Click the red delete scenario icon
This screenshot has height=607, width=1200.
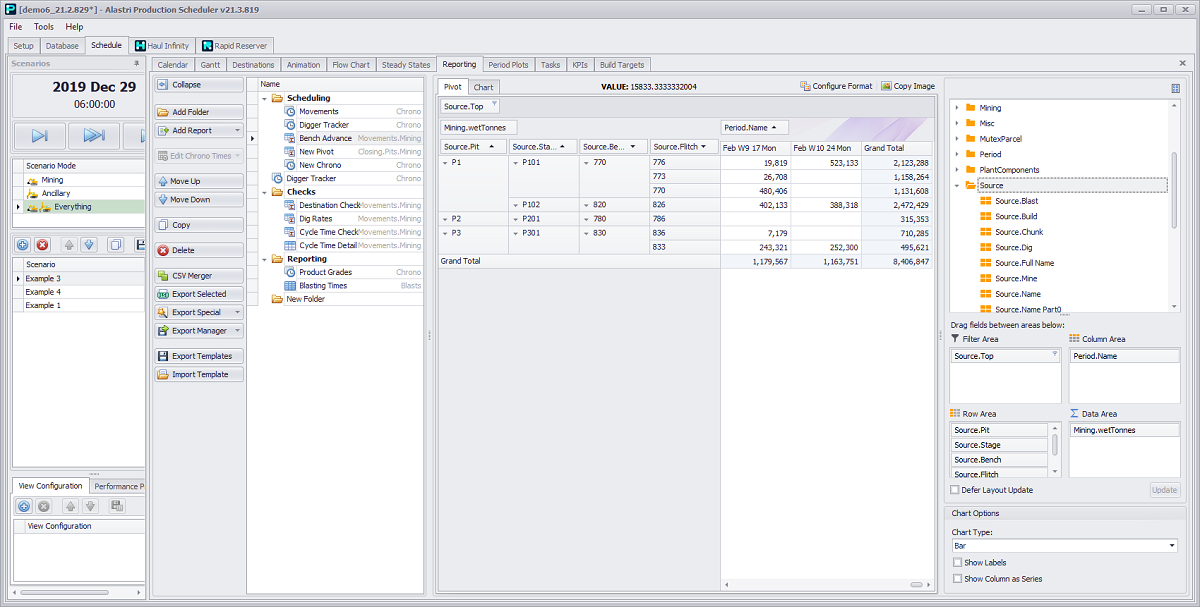[x=42, y=244]
